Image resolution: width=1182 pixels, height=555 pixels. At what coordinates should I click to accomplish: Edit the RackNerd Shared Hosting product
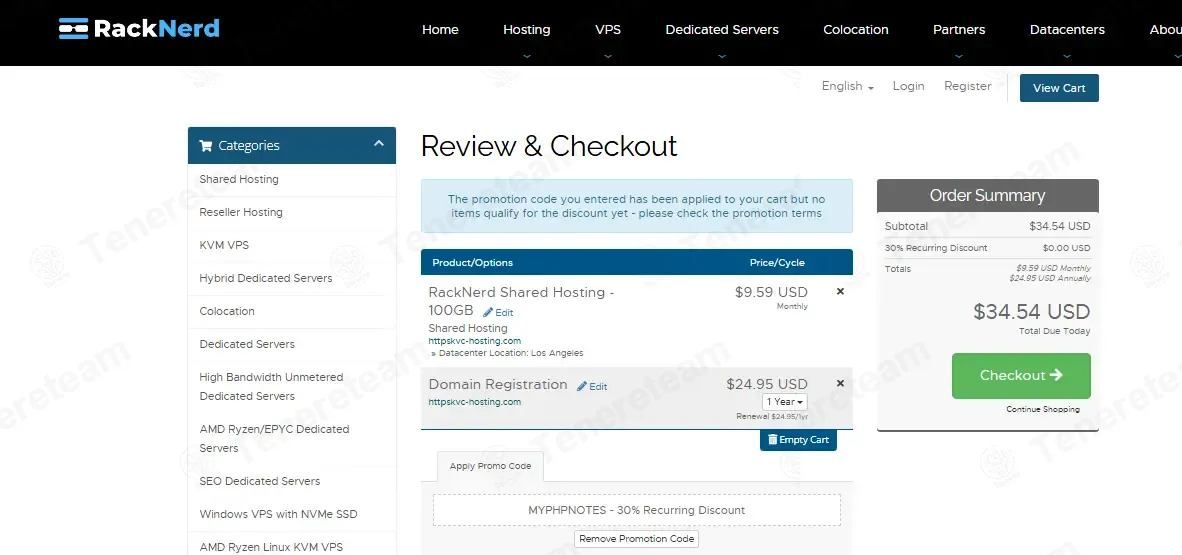pos(498,312)
